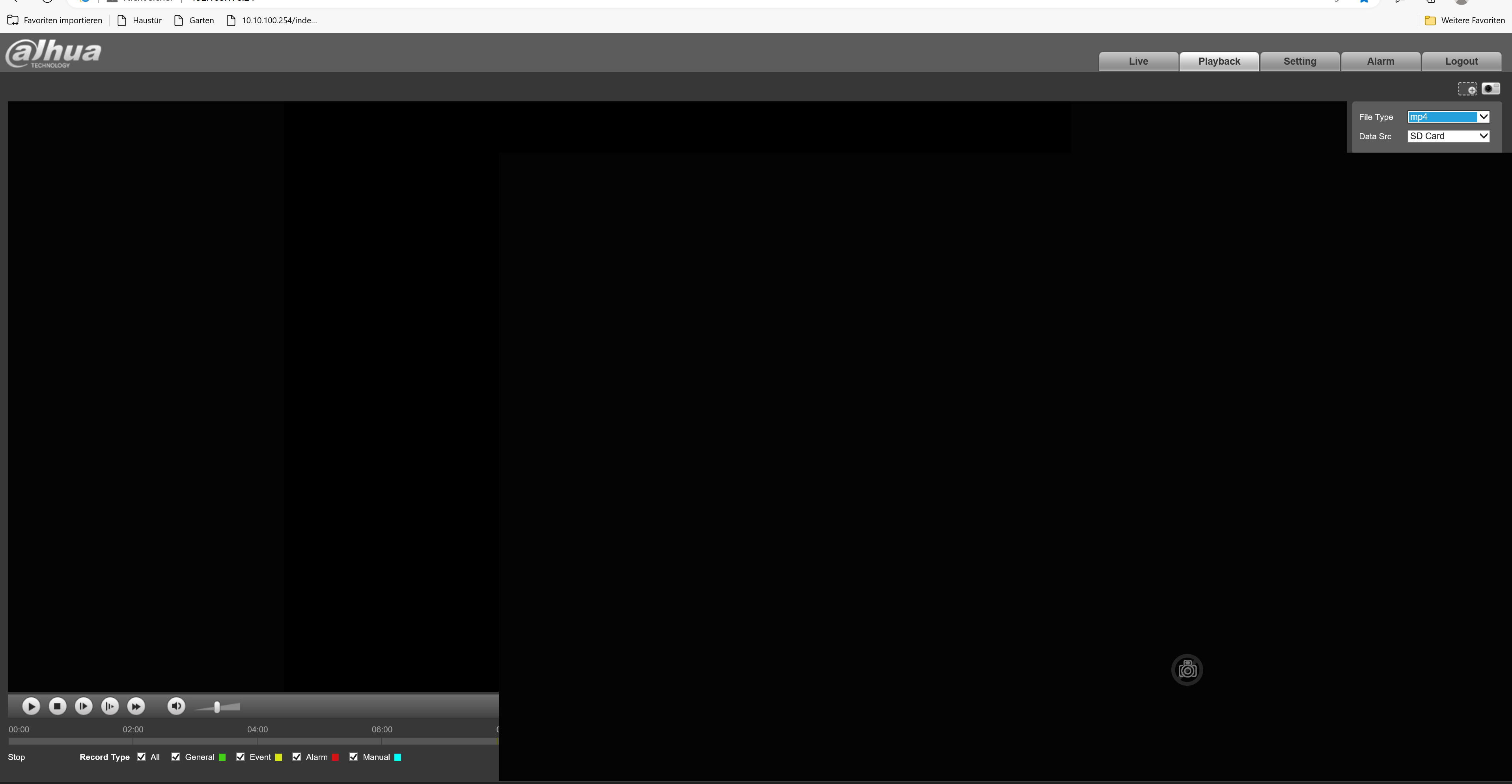Switch to the Live tab

1138,61
